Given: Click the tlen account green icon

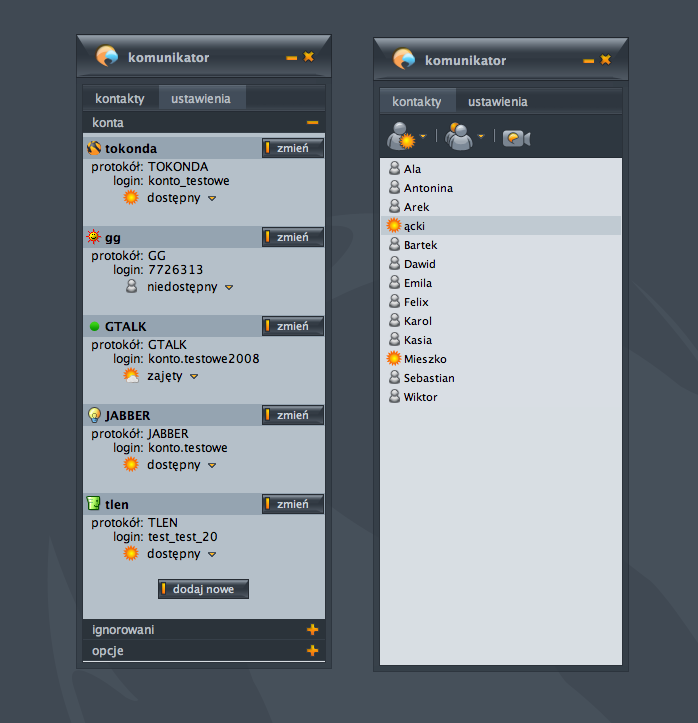Looking at the screenshot, I should (x=94, y=503).
